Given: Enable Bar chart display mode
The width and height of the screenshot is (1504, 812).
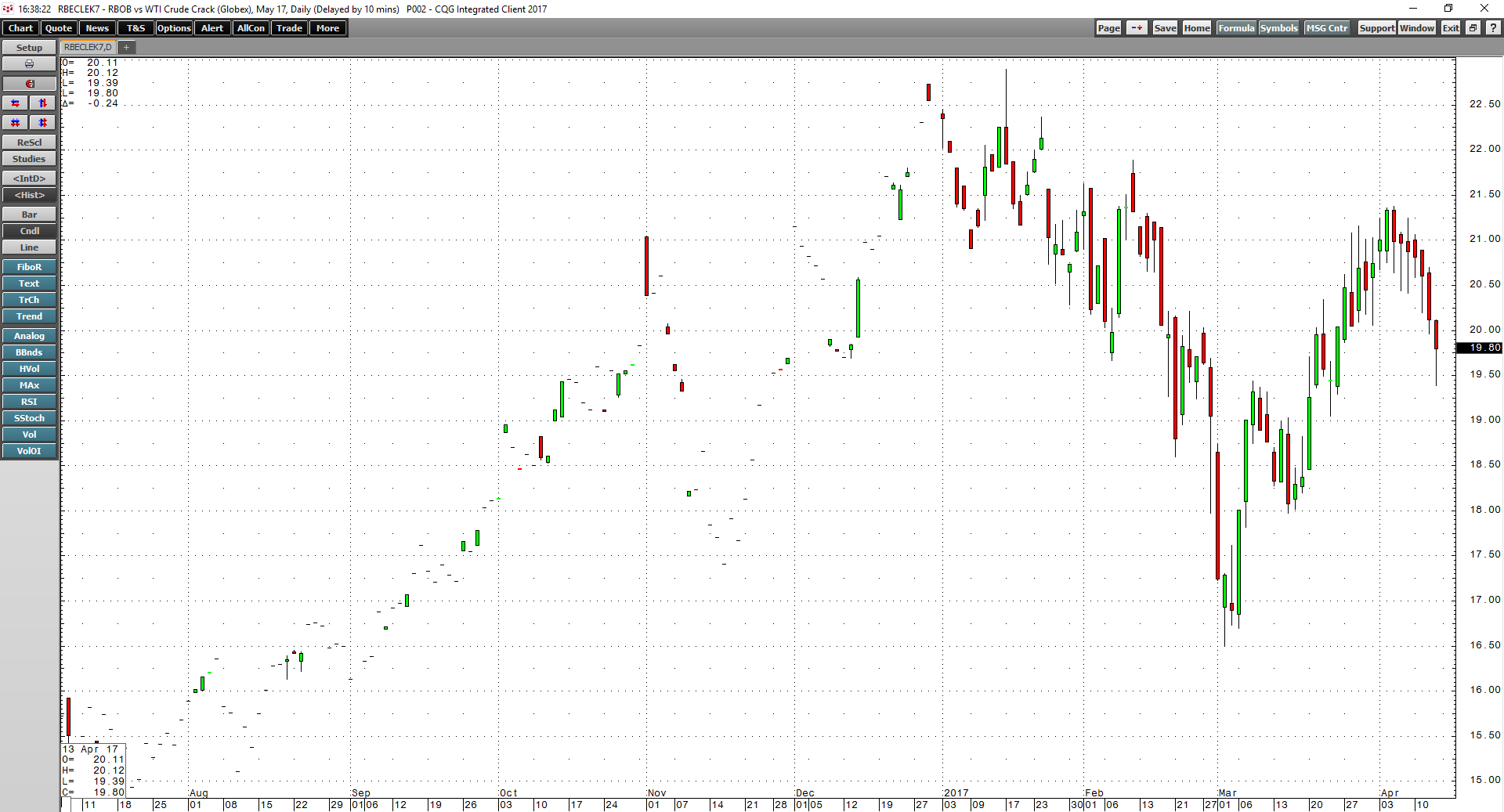Looking at the screenshot, I should [x=29, y=214].
